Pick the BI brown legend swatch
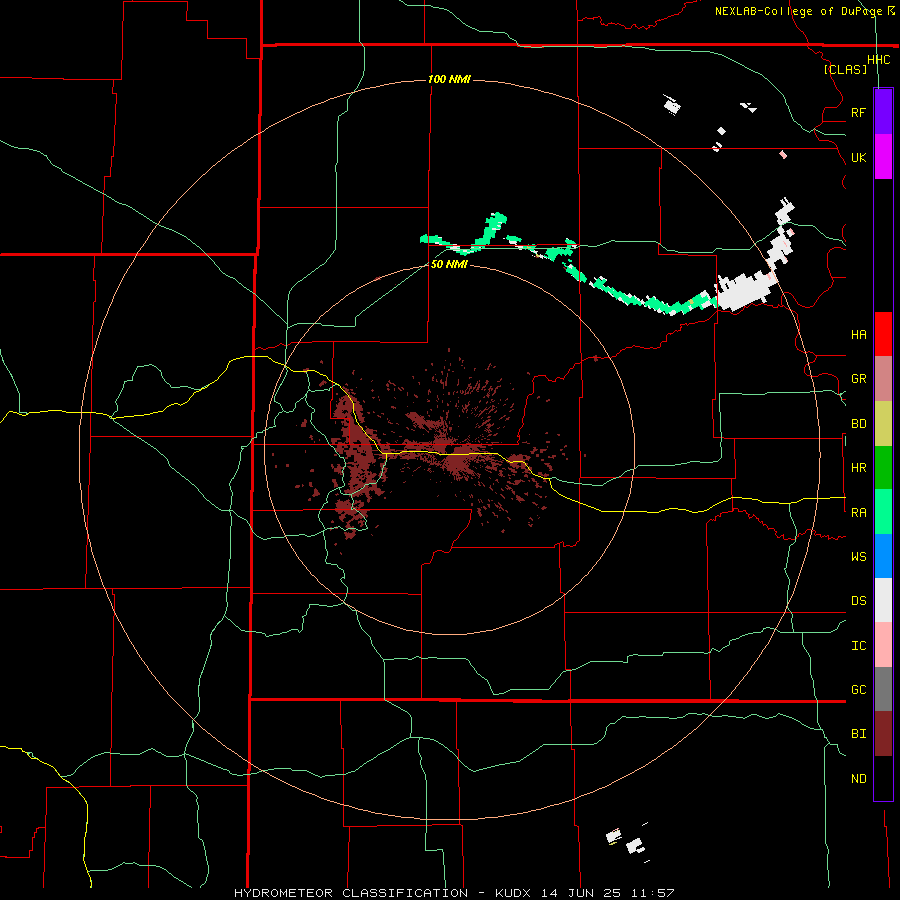 point(883,734)
